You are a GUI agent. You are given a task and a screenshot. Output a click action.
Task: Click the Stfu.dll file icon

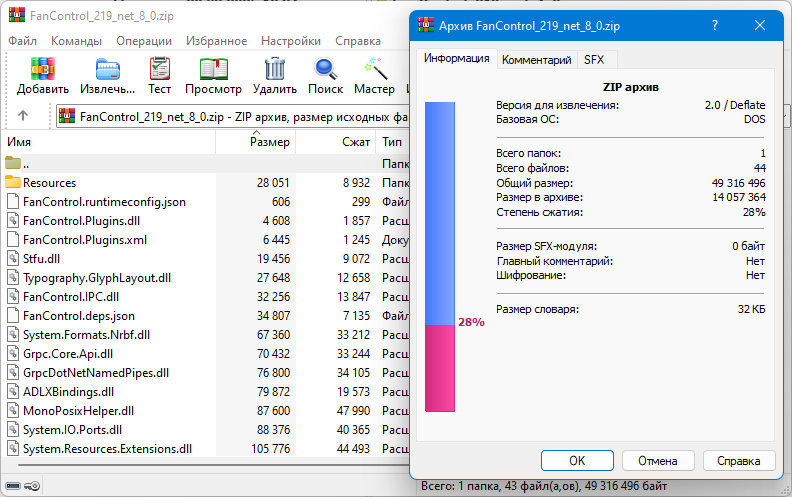13,259
